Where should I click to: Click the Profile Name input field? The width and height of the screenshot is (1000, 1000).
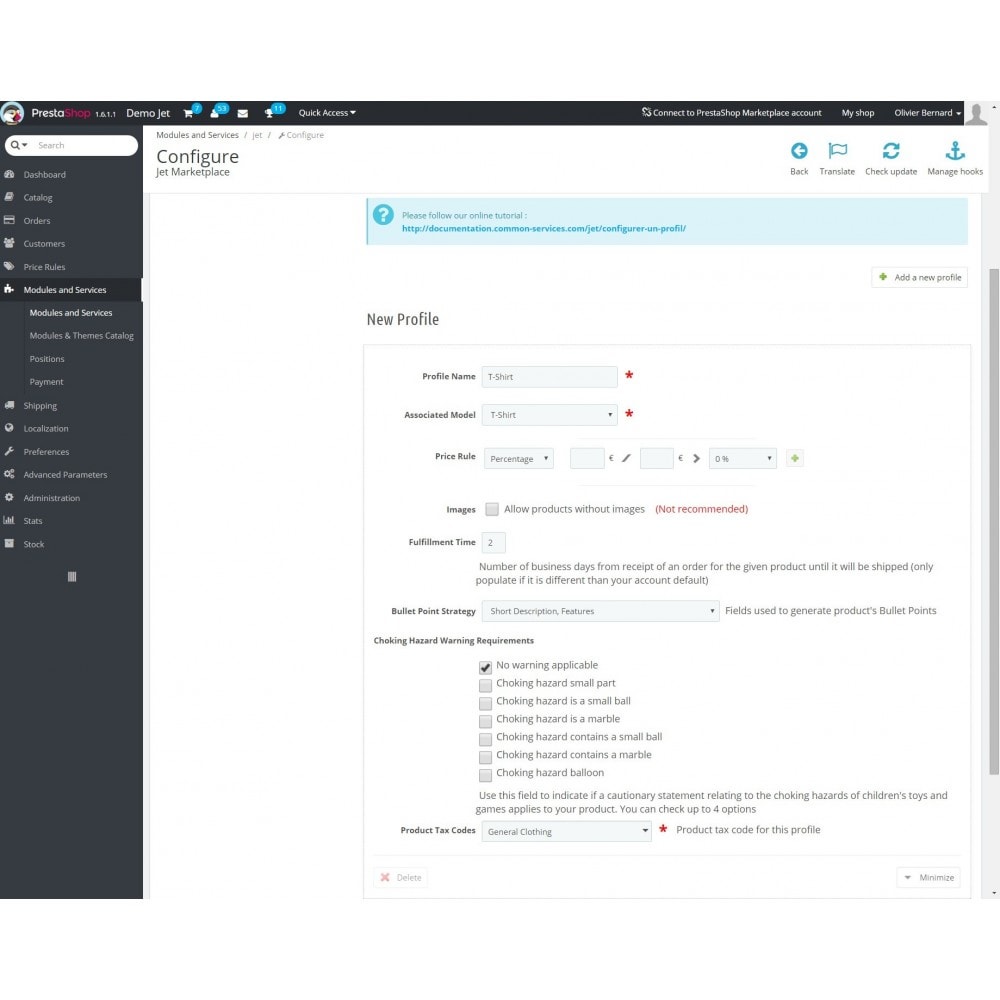pyautogui.click(x=550, y=377)
